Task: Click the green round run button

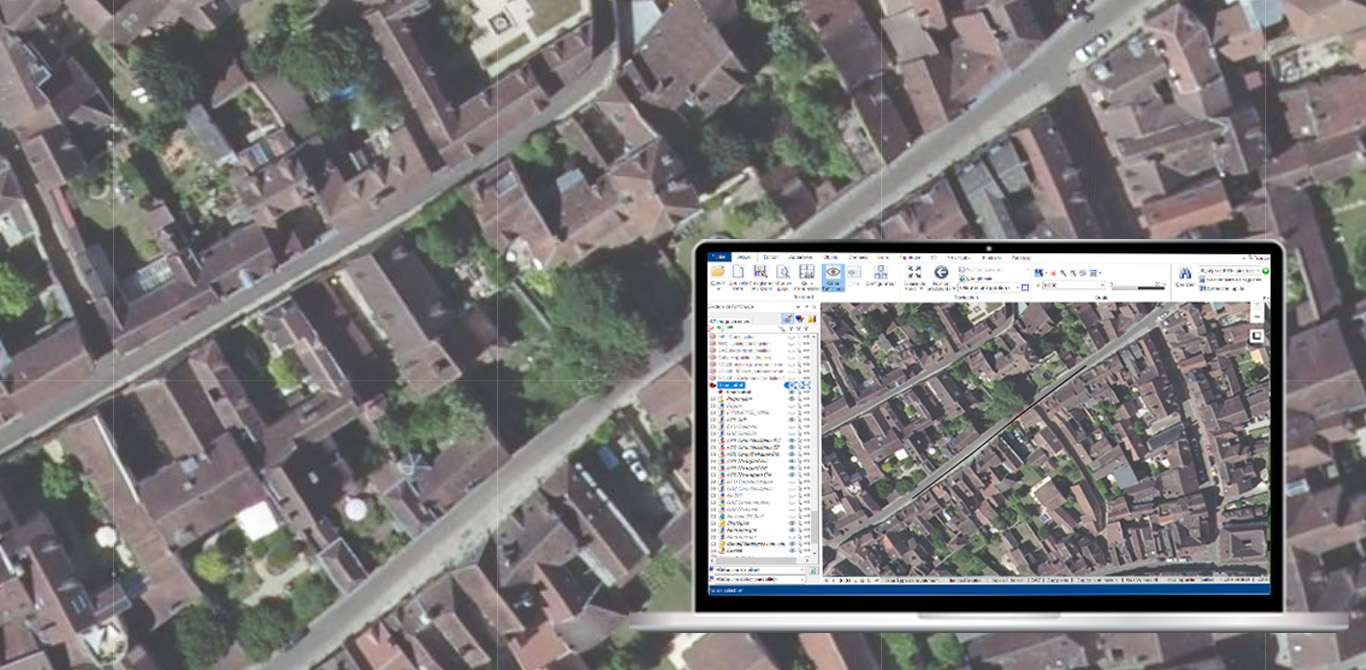Action: tap(1266, 270)
